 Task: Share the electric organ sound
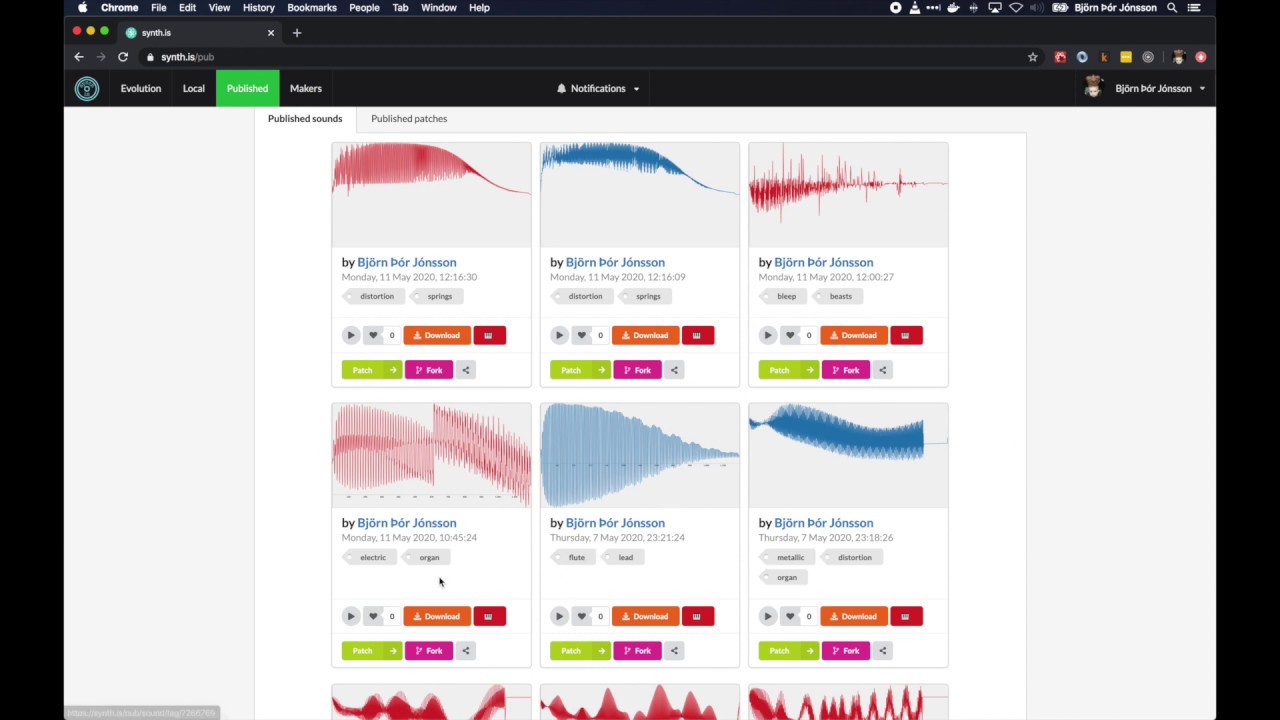(466, 651)
